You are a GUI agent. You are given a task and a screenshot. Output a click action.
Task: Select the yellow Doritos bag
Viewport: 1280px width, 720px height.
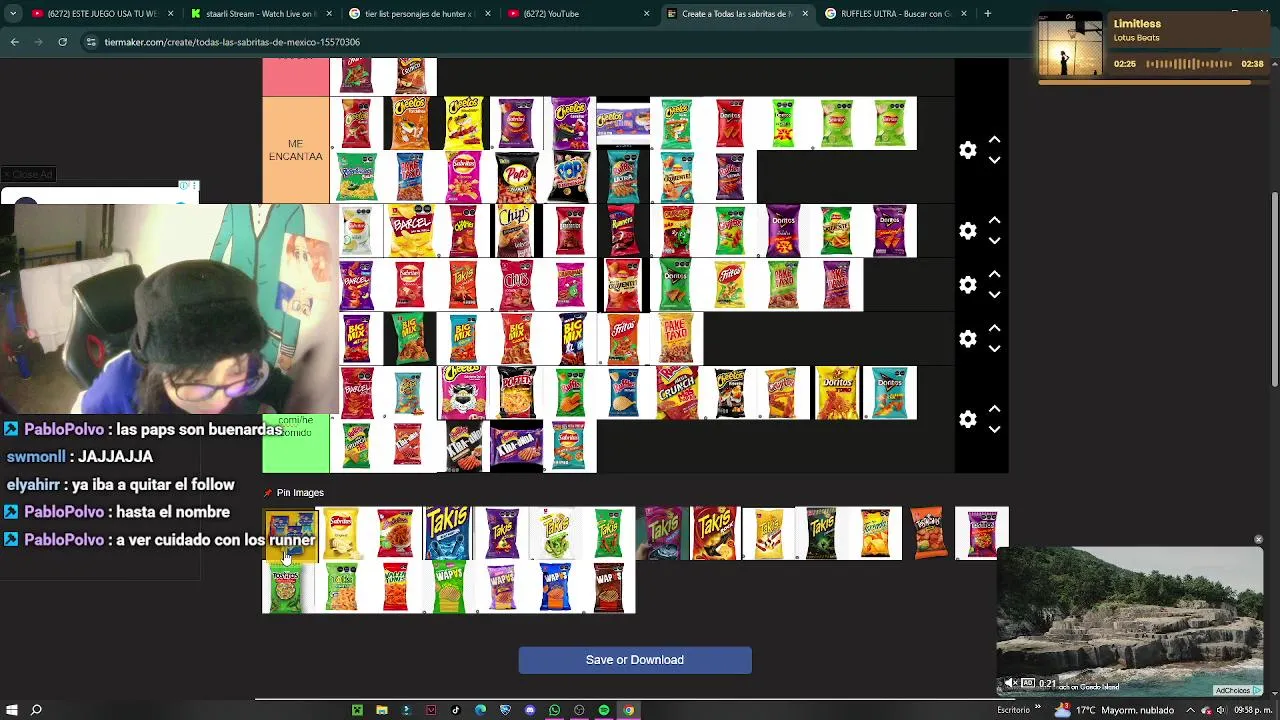pos(837,393)
